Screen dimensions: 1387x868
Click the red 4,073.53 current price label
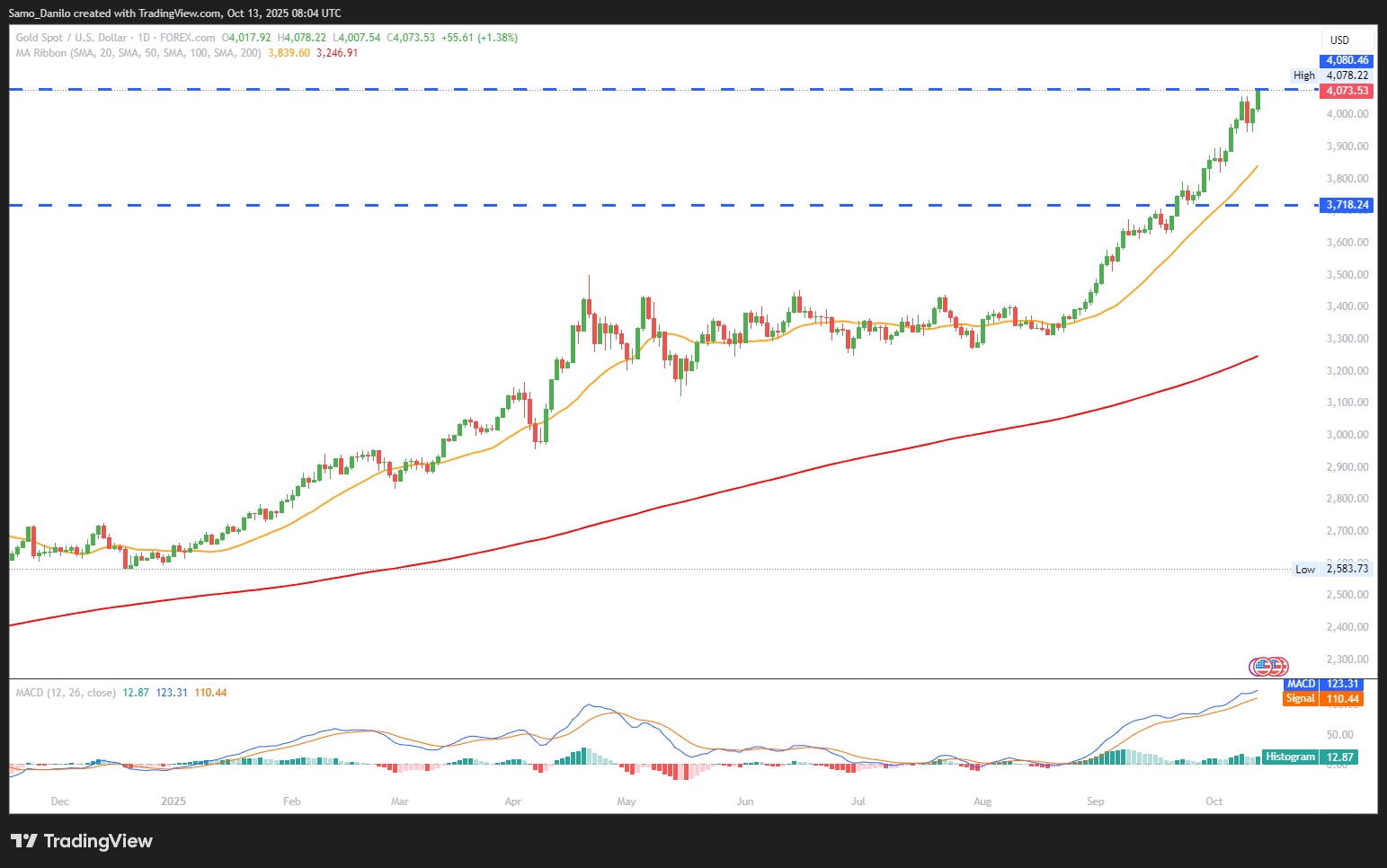coord(1346,91)
